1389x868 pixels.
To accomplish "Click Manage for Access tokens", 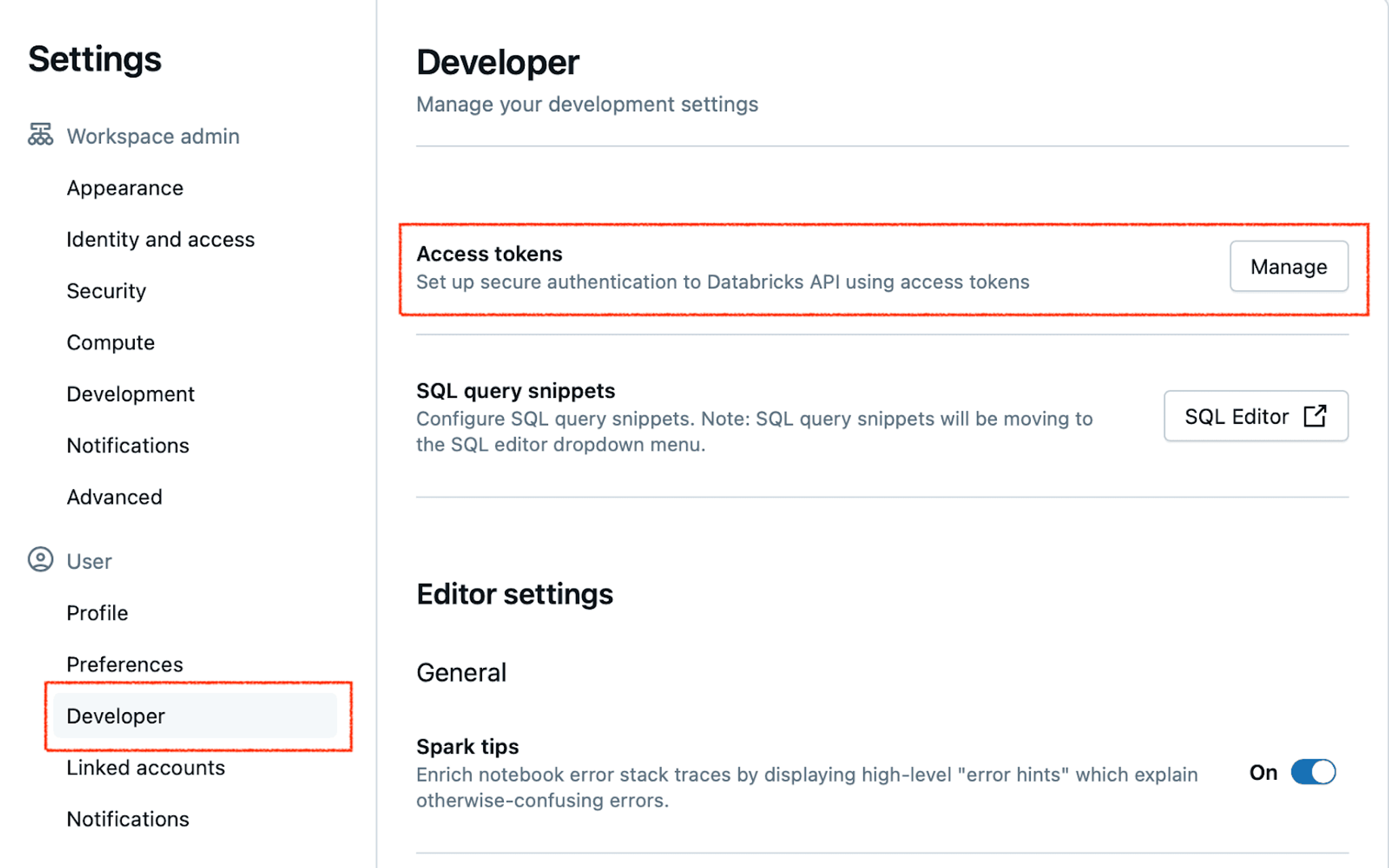I will 1289,267.
